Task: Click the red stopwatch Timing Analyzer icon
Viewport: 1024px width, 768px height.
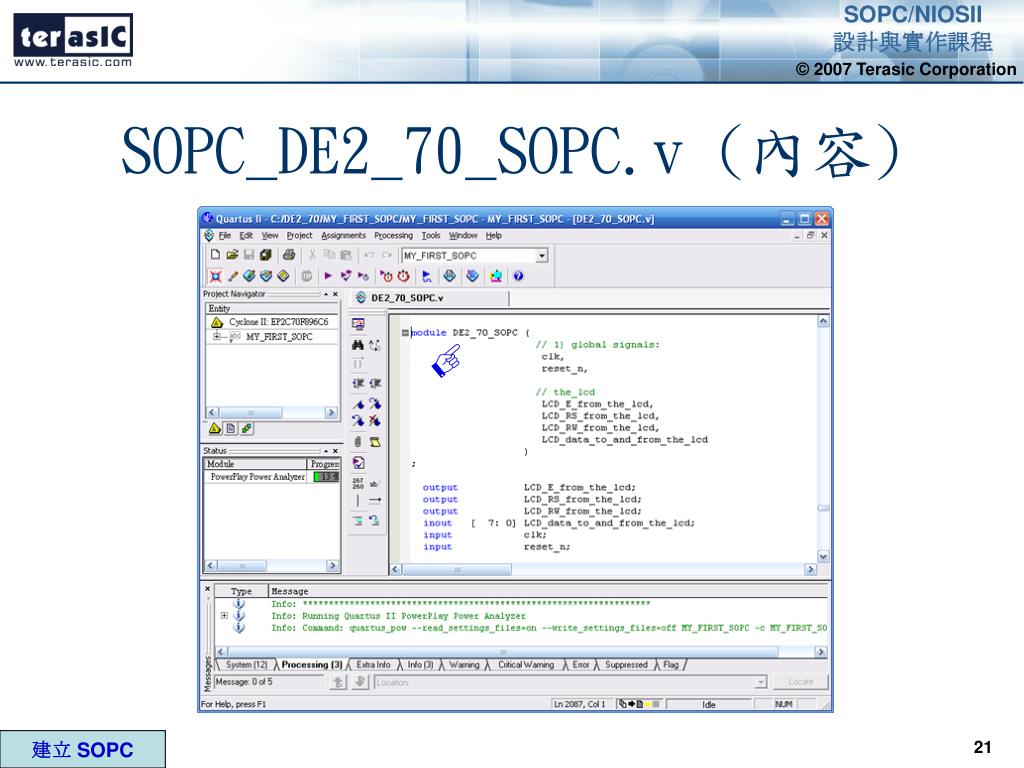Action: point(404,276)
